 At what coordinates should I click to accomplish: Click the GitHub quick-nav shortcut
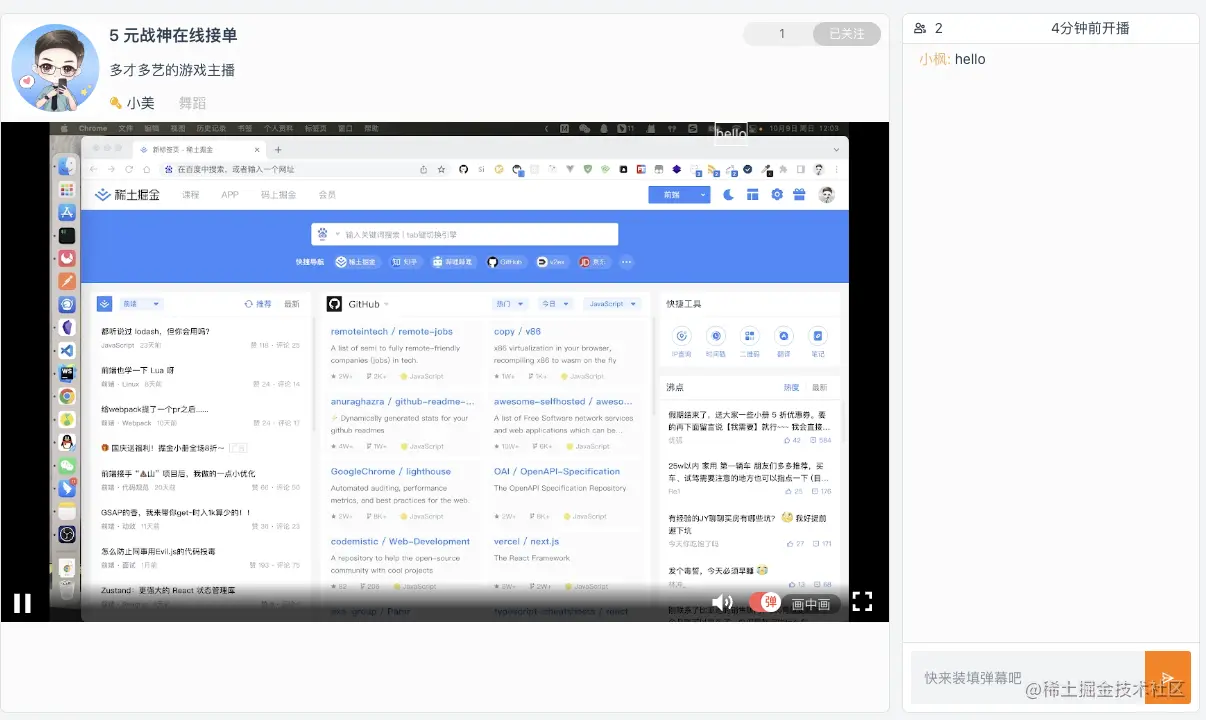coord(505,262)
